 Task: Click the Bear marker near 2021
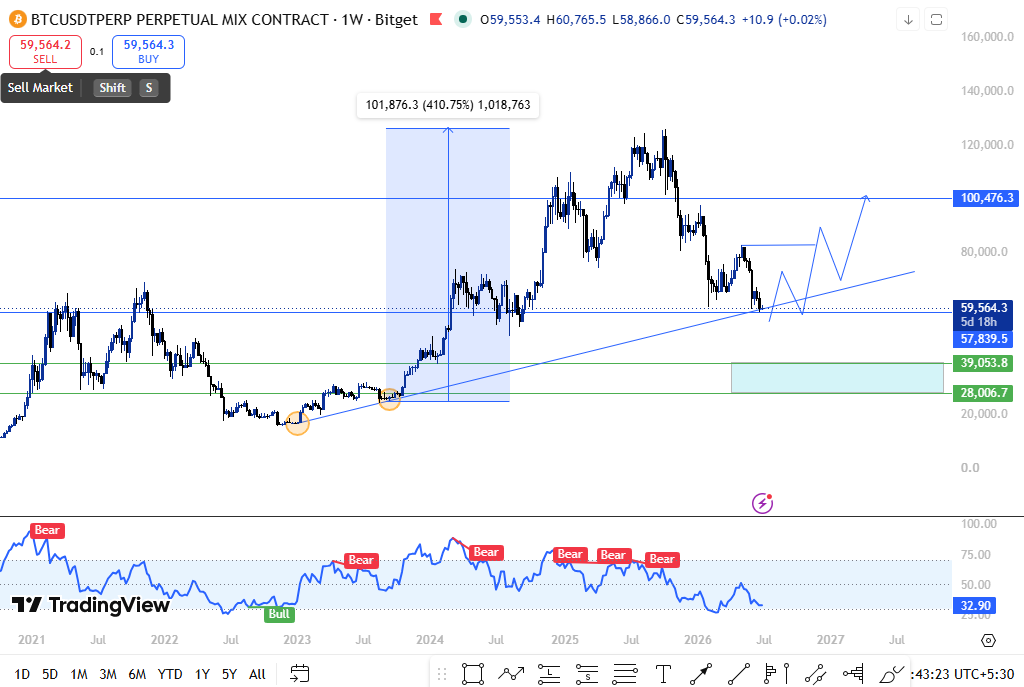click(47, 530)
